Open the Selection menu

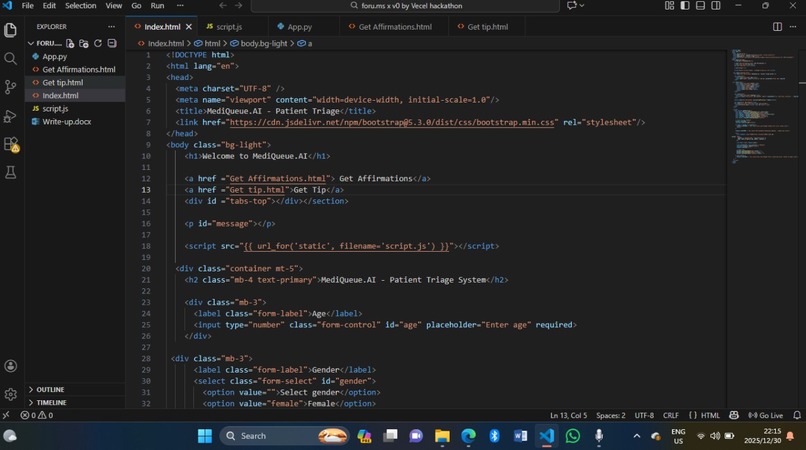pos(81,6)
